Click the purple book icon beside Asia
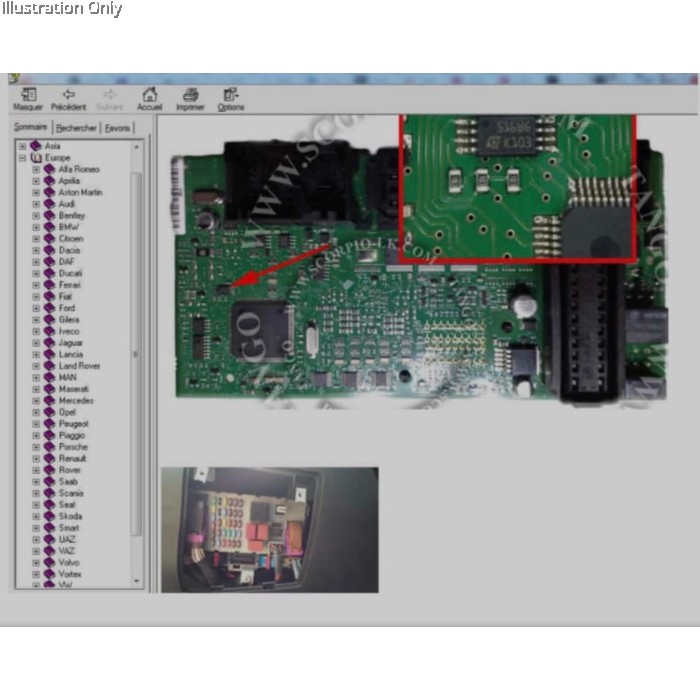This screenshot has width=700, height=700. [37, 146]
